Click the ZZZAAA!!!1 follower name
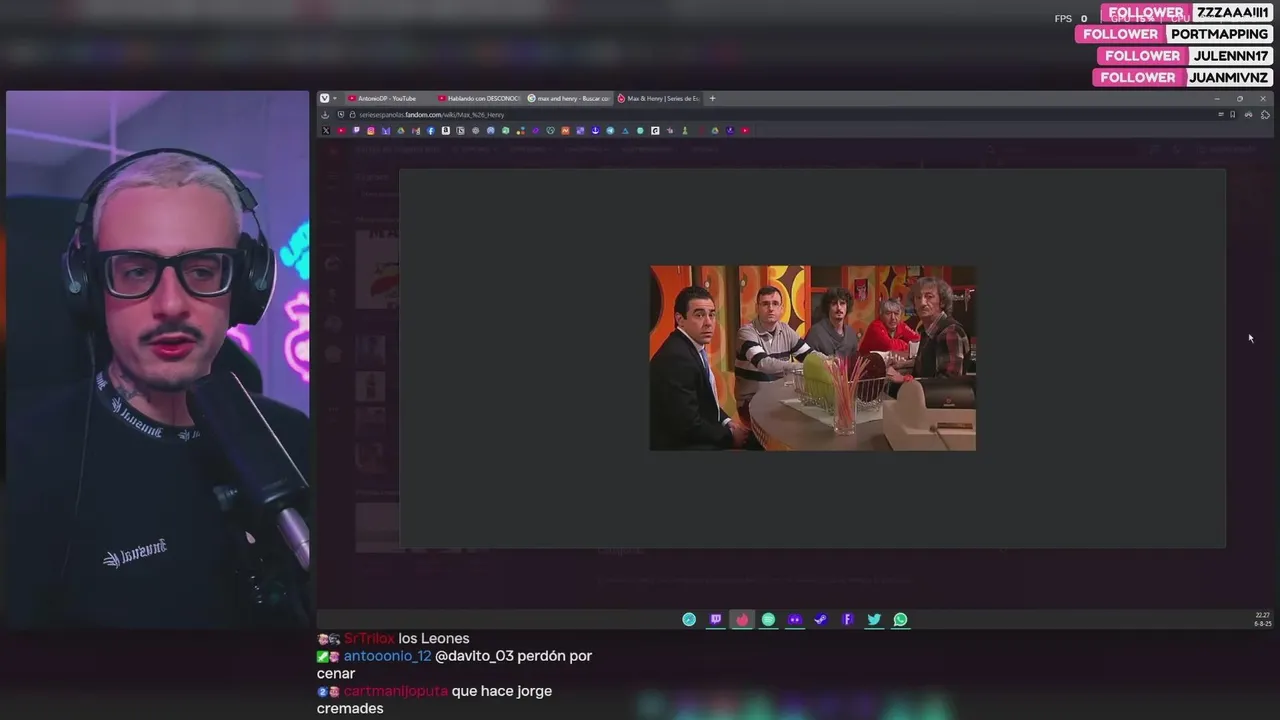 [1230, 13]
